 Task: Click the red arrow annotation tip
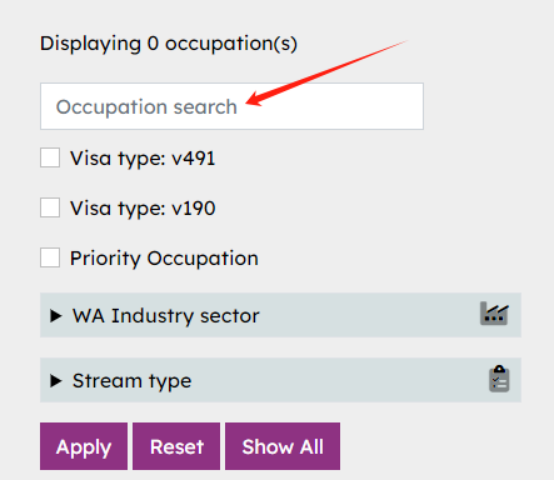coord(247,102)
